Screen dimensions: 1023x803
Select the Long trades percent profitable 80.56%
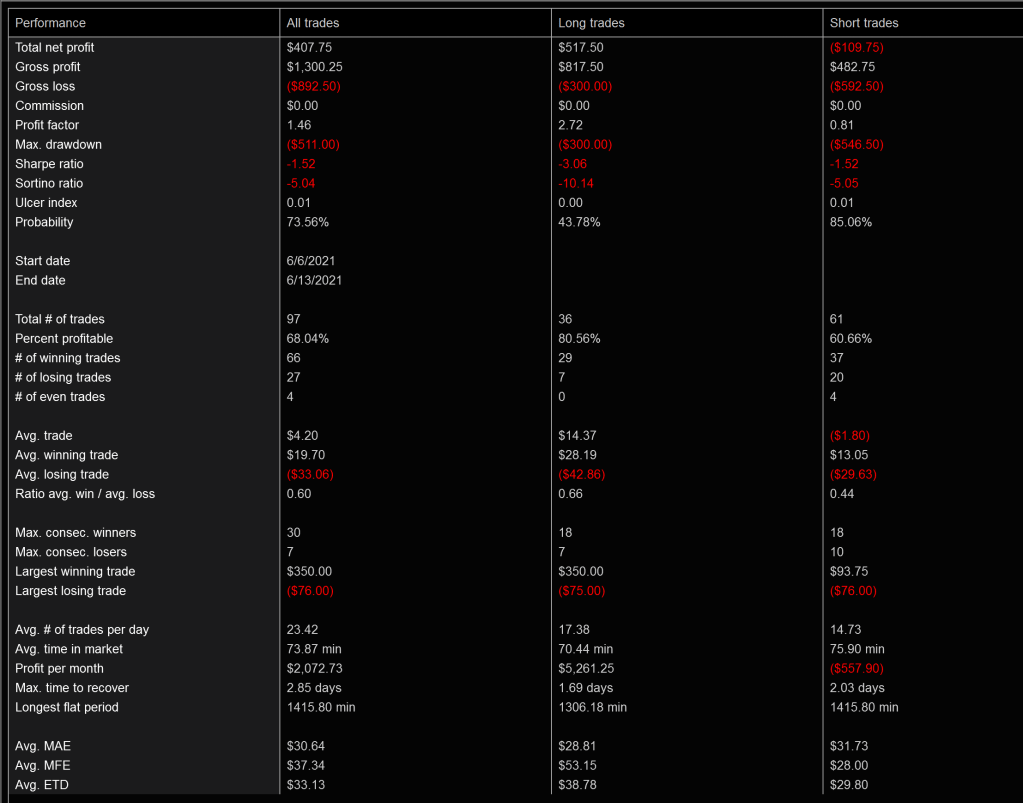pyautogui.click(x=580, y=339)
